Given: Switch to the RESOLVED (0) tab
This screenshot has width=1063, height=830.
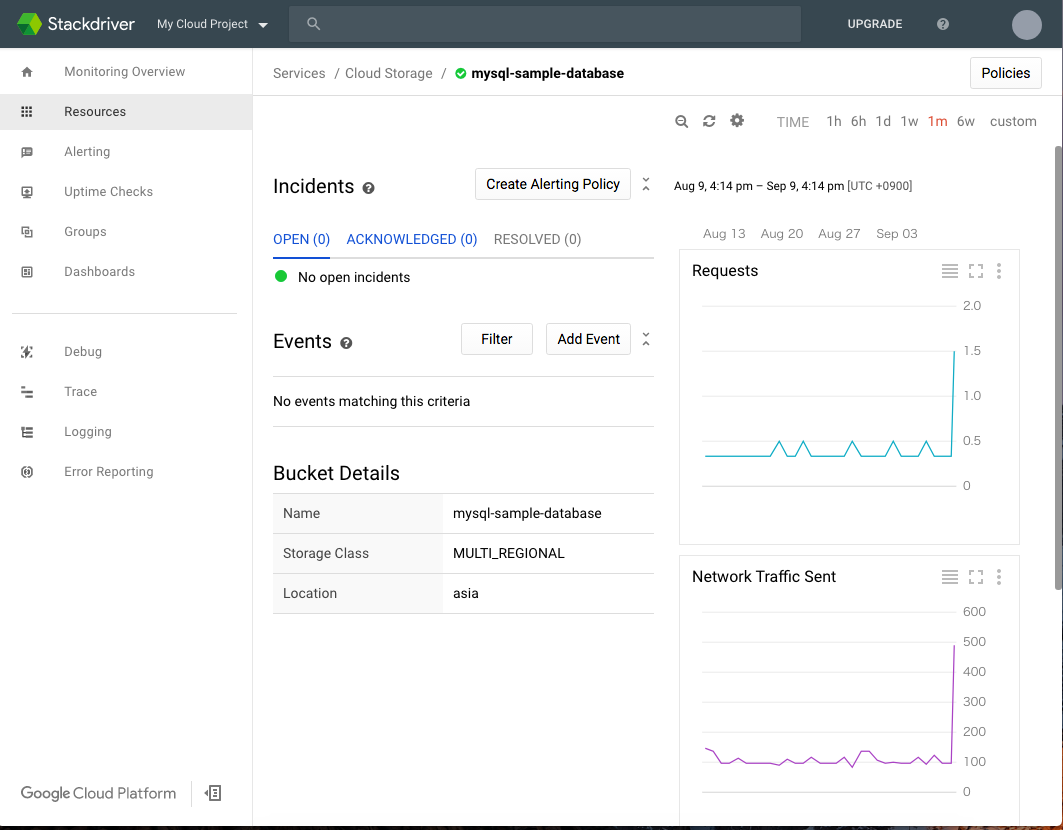Looking at the screenshot, I should [538, 239].
